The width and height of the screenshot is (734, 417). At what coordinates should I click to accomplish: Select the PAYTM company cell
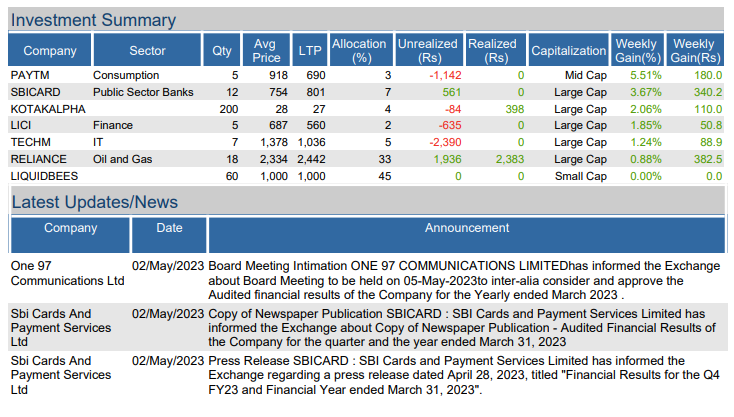(x=30, y=75)
